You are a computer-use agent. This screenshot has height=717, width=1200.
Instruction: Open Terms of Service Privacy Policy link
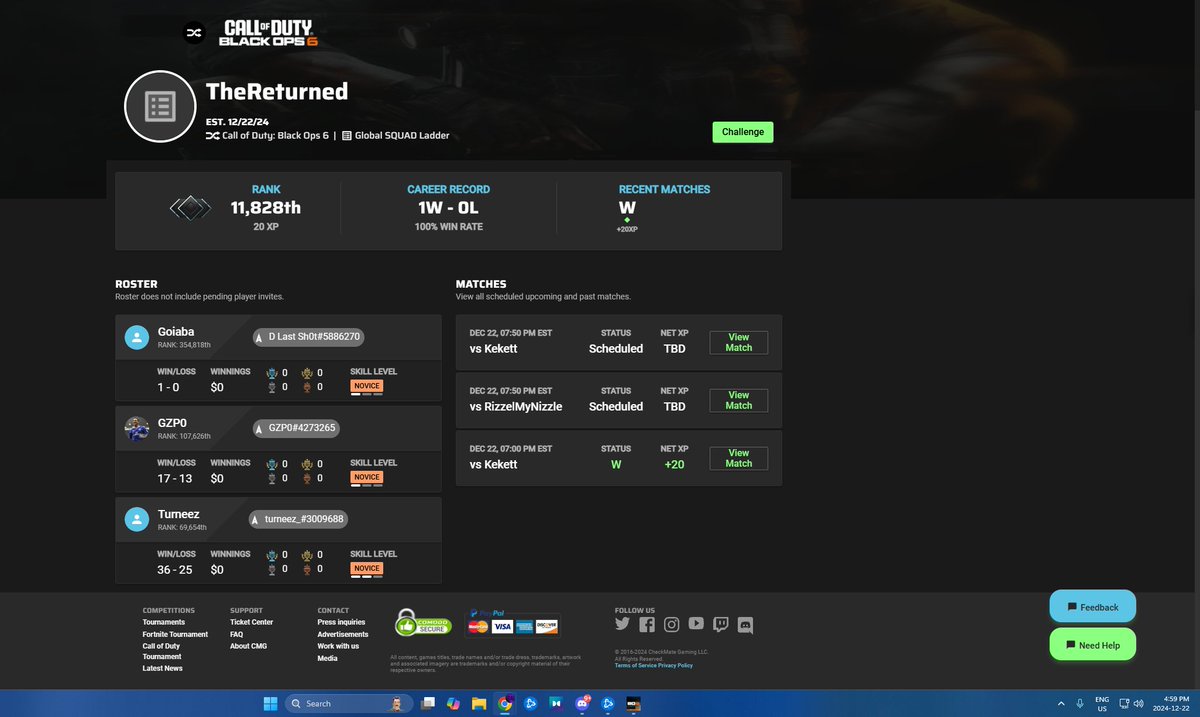(653, 665)
